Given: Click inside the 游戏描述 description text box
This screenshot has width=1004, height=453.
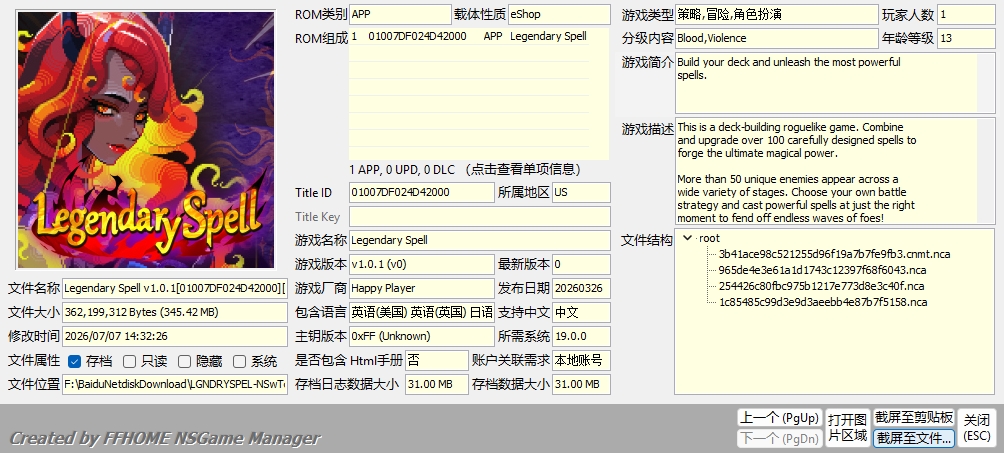Looking at the screenshot, I should pyautogui.click(x=826, y=171).
